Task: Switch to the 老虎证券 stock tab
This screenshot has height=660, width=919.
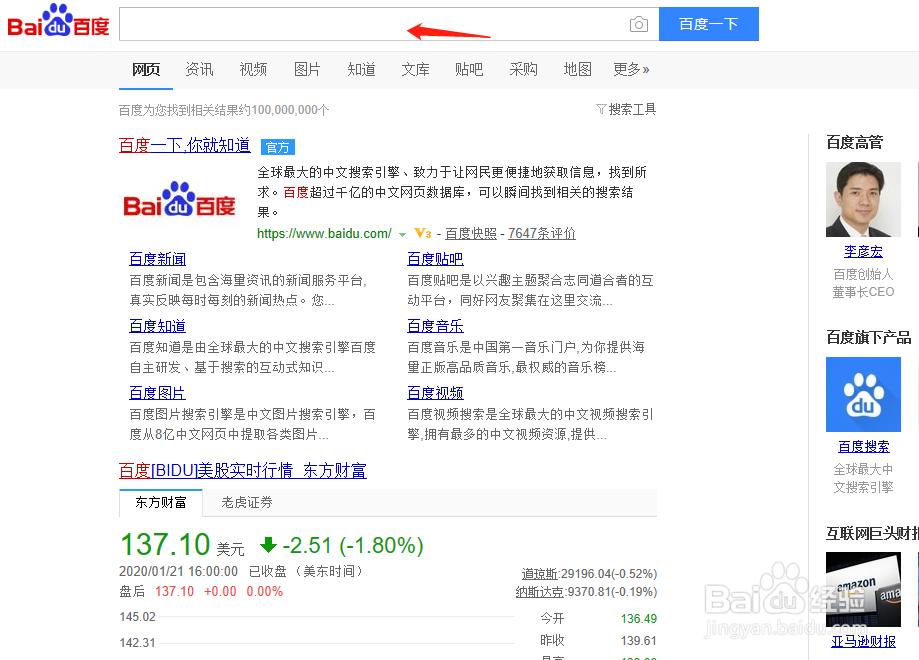Action: coord(247,502)
